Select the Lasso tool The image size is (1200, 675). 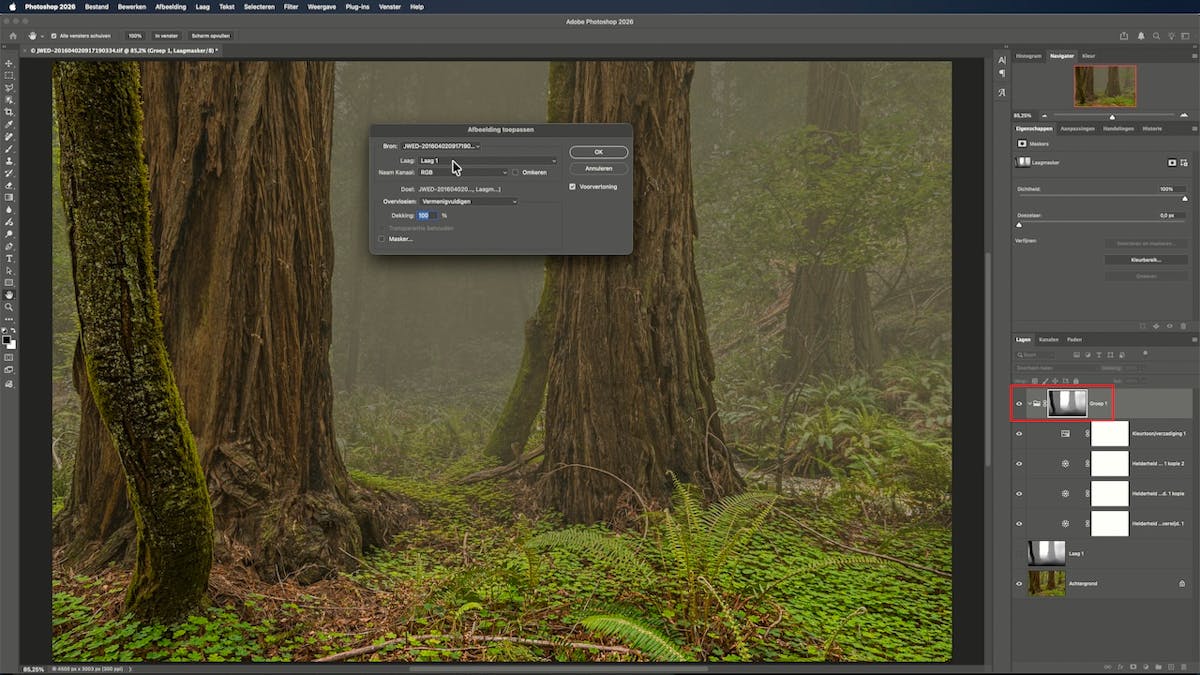pos(9,88)
